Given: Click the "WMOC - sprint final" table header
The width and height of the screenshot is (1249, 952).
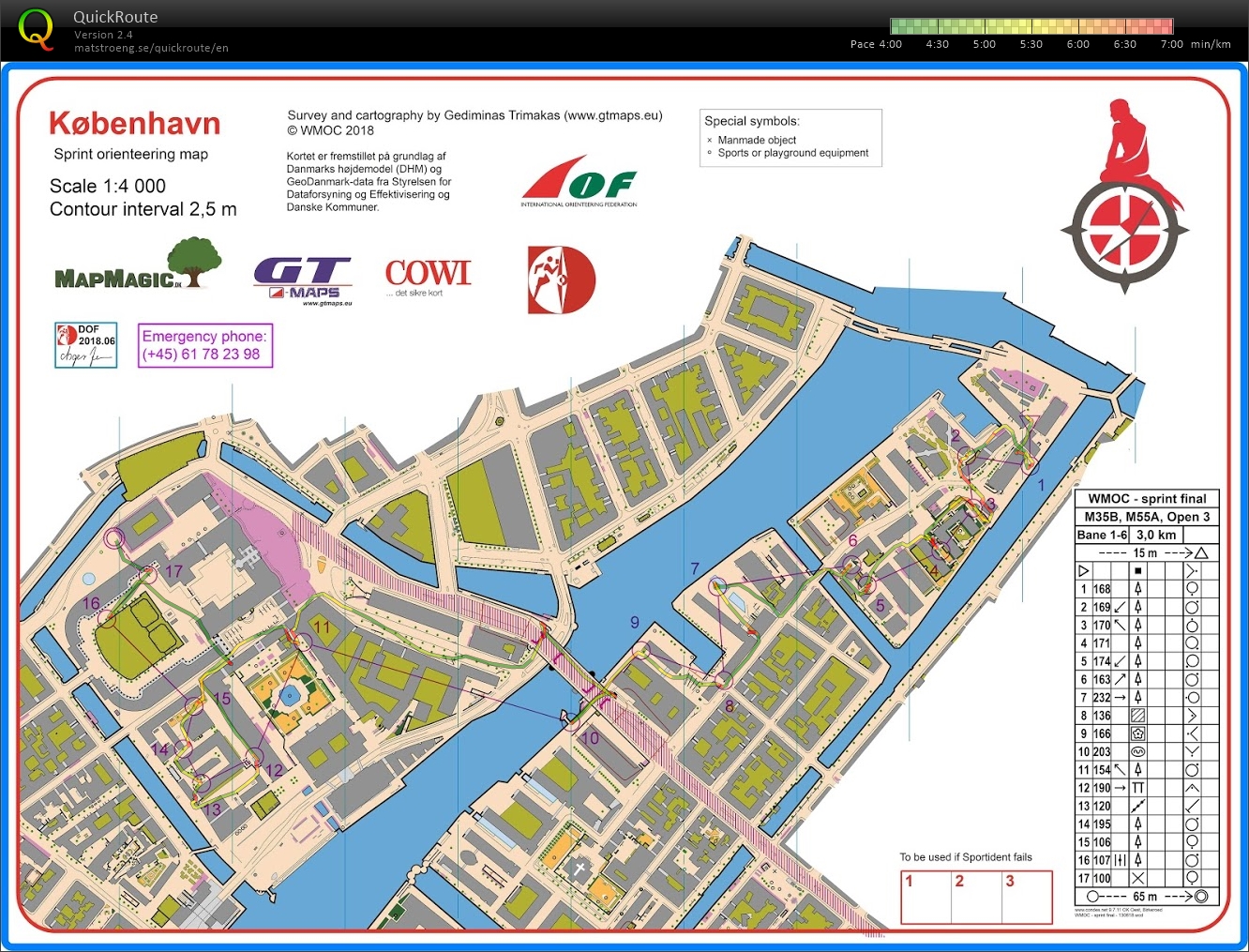Looking at the screenshot, I should 1147,499.
